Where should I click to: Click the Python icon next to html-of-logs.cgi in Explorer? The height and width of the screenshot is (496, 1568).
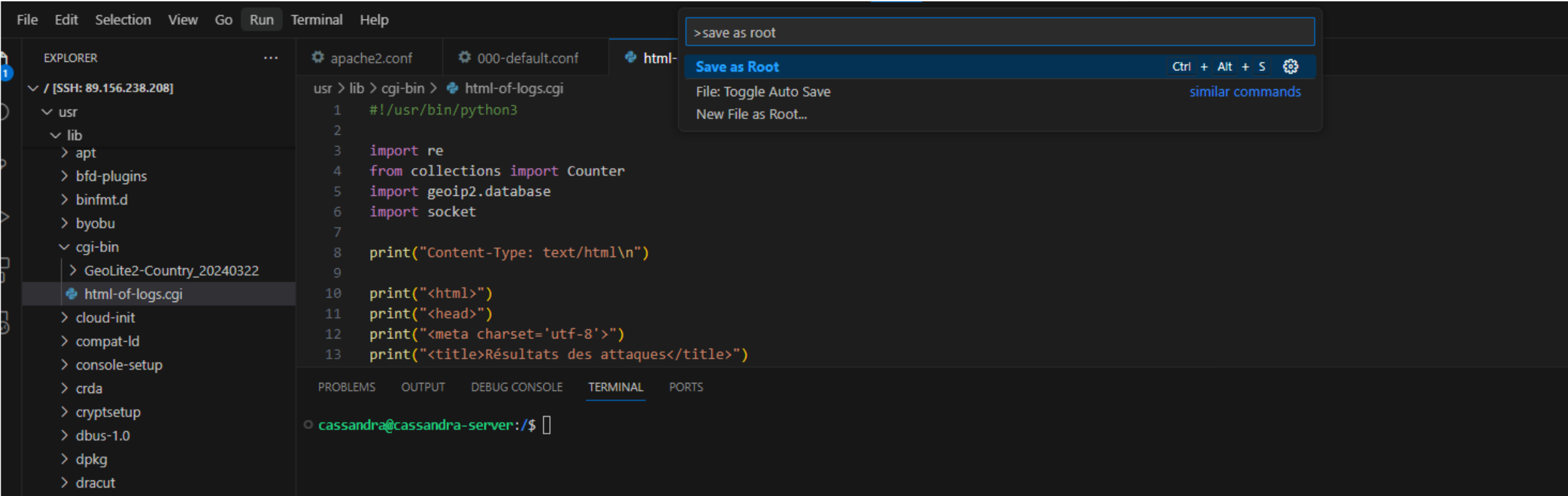(x=72, y=294)
